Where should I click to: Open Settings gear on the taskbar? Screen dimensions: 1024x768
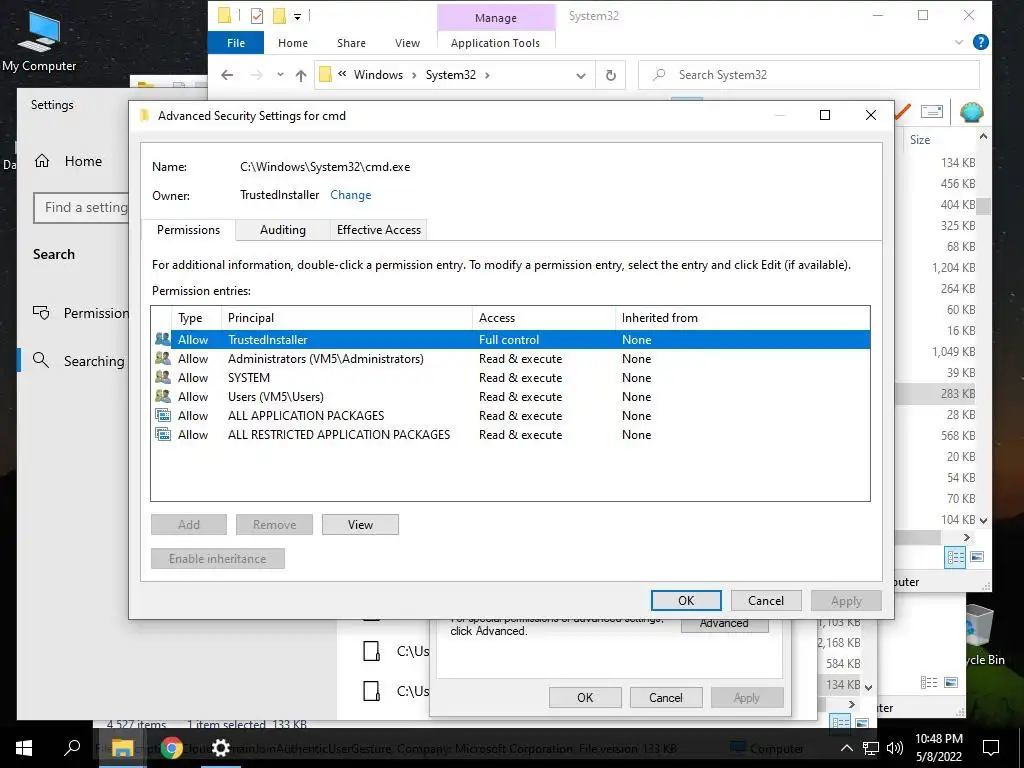(221, 748)
